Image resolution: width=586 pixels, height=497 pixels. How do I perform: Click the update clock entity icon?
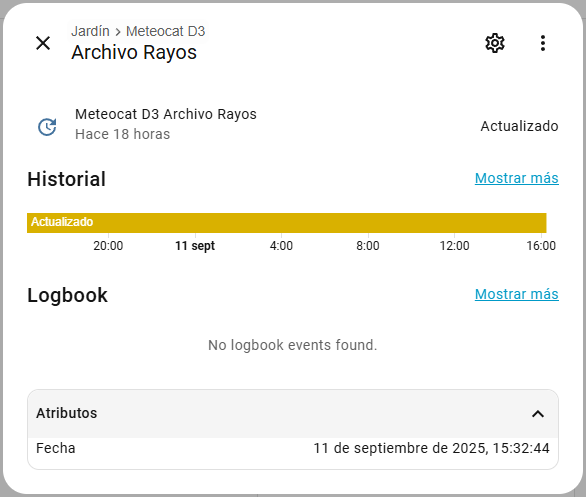click(47, 127)
